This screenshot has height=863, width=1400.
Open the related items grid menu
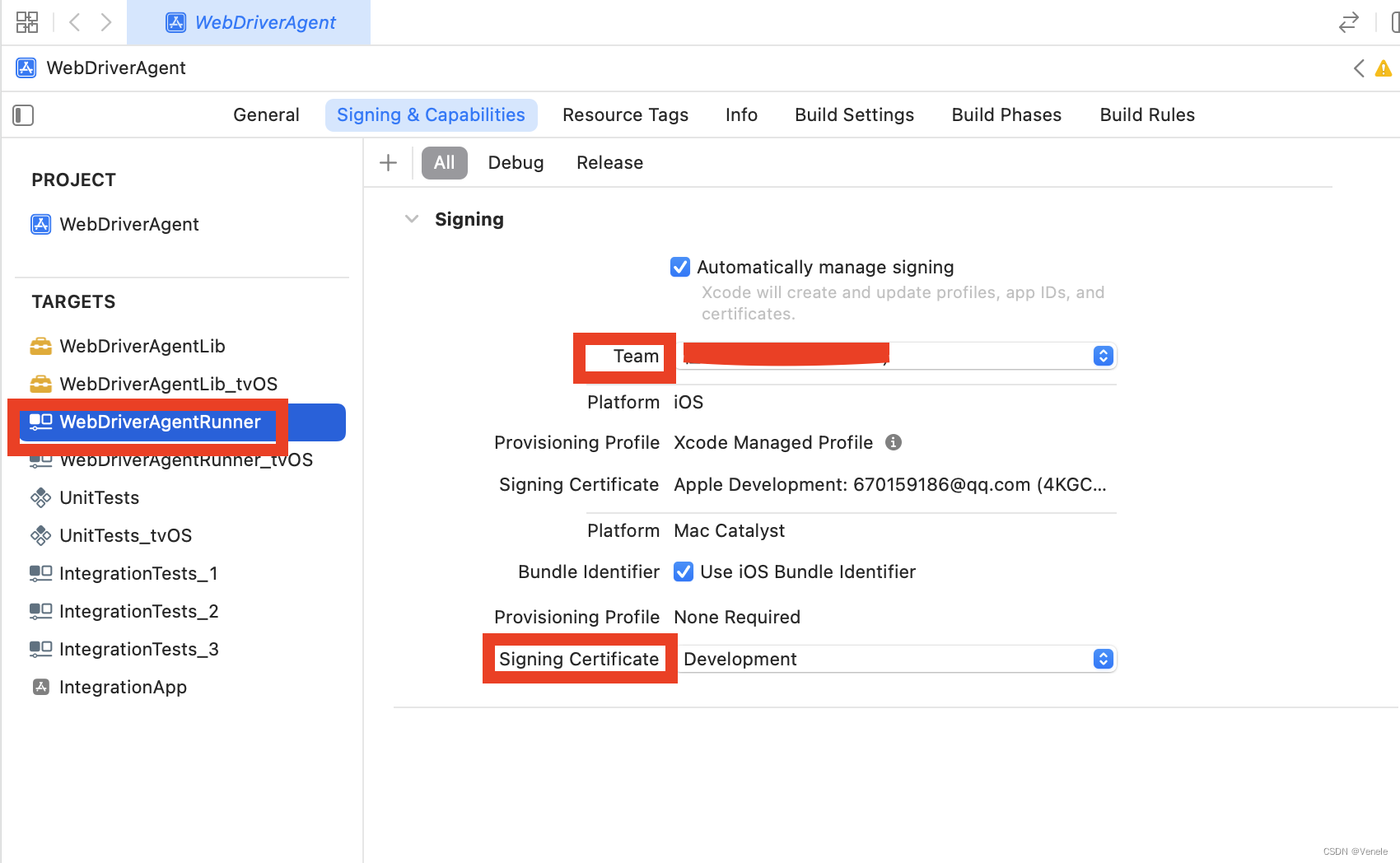point(27,22)
